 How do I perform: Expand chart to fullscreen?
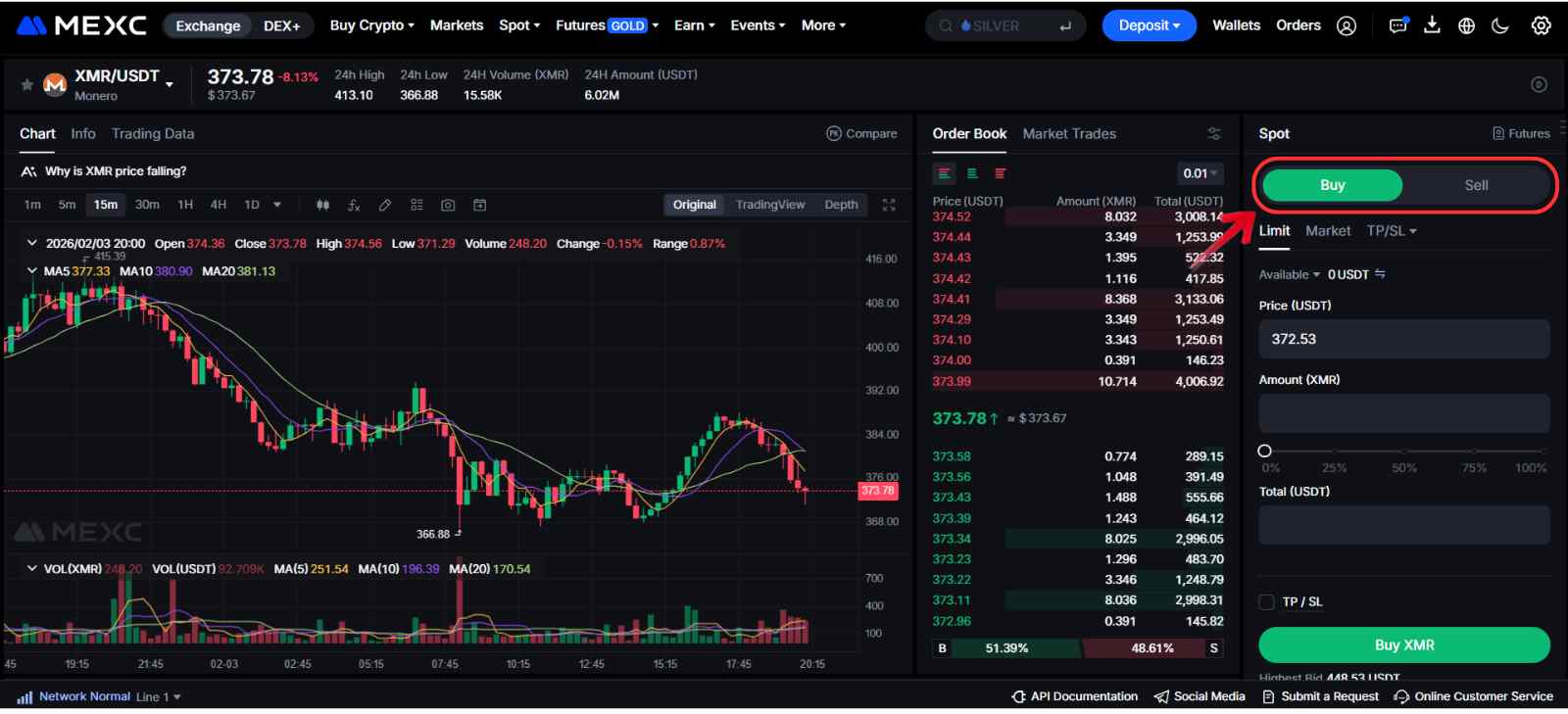889,205
